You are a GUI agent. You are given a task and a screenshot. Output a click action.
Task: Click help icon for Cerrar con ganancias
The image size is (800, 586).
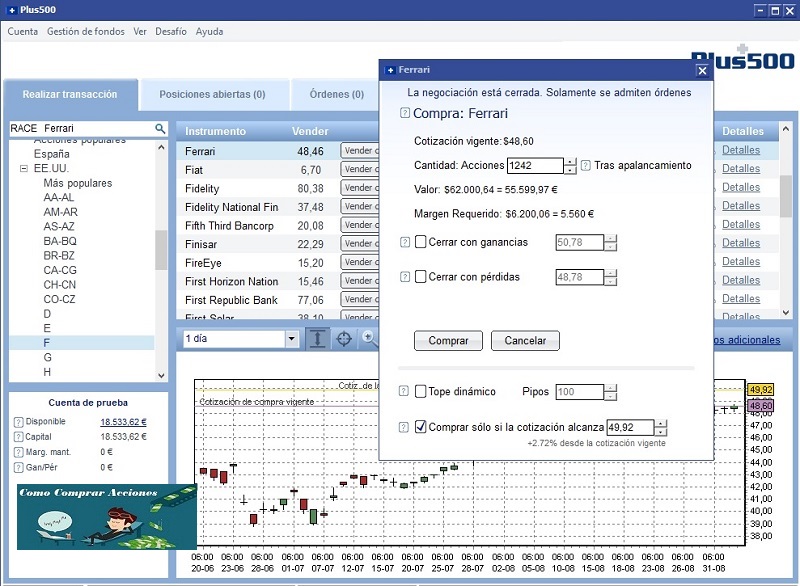click(x=405, y=242)
